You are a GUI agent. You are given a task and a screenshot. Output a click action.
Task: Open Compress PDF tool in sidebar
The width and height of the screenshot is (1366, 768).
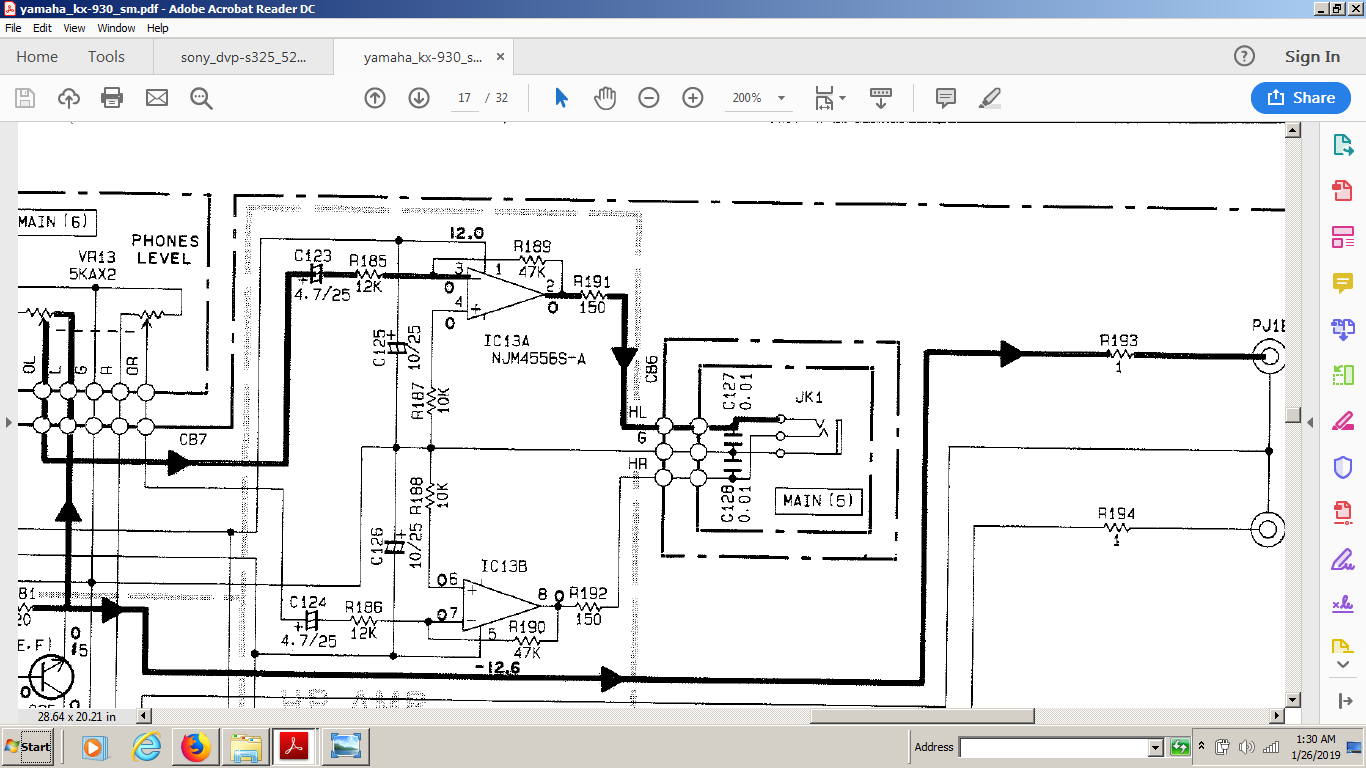click(x=1343, y=513)
